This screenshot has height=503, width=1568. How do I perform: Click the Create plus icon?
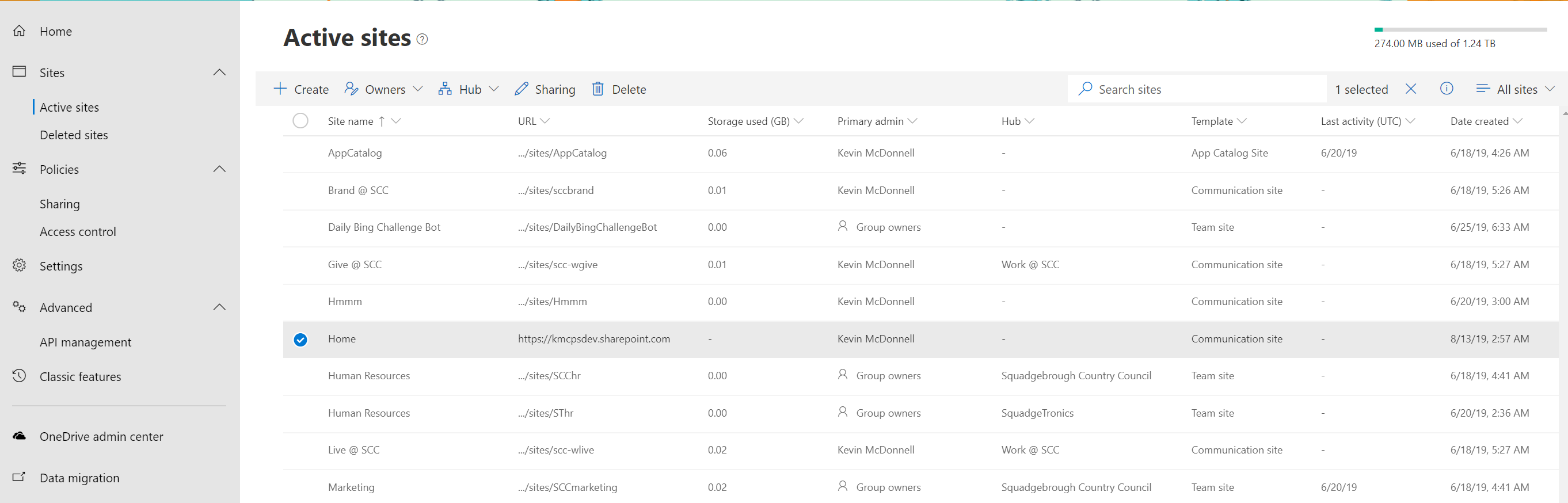click(x=280, y=89)
